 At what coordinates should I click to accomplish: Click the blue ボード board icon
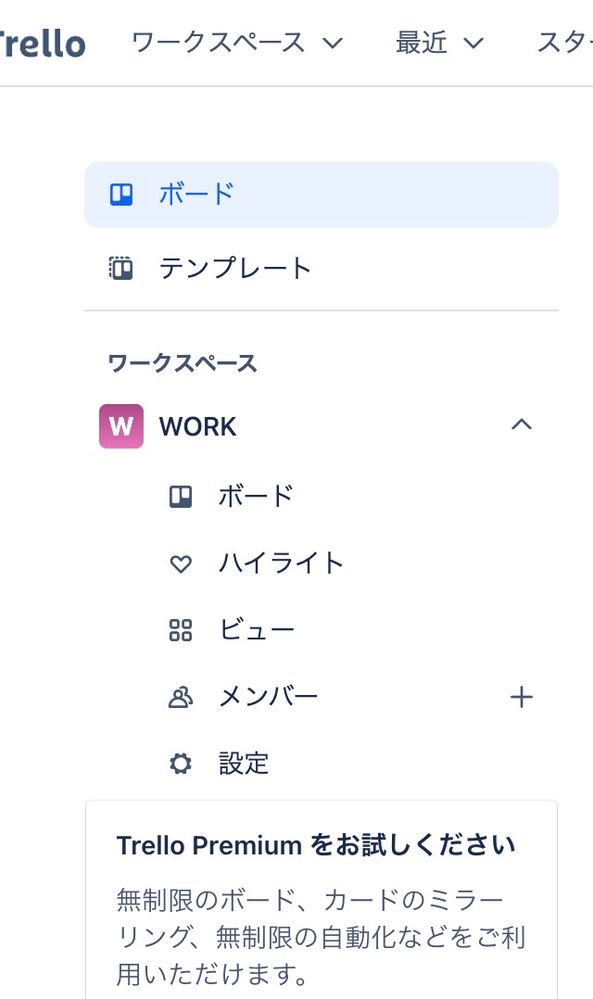121,194
